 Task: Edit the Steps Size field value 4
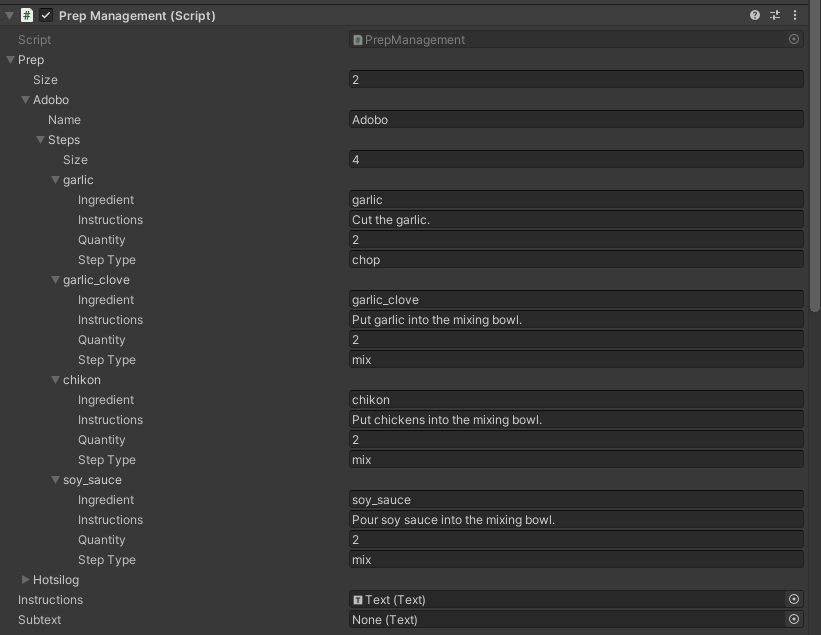576,160
